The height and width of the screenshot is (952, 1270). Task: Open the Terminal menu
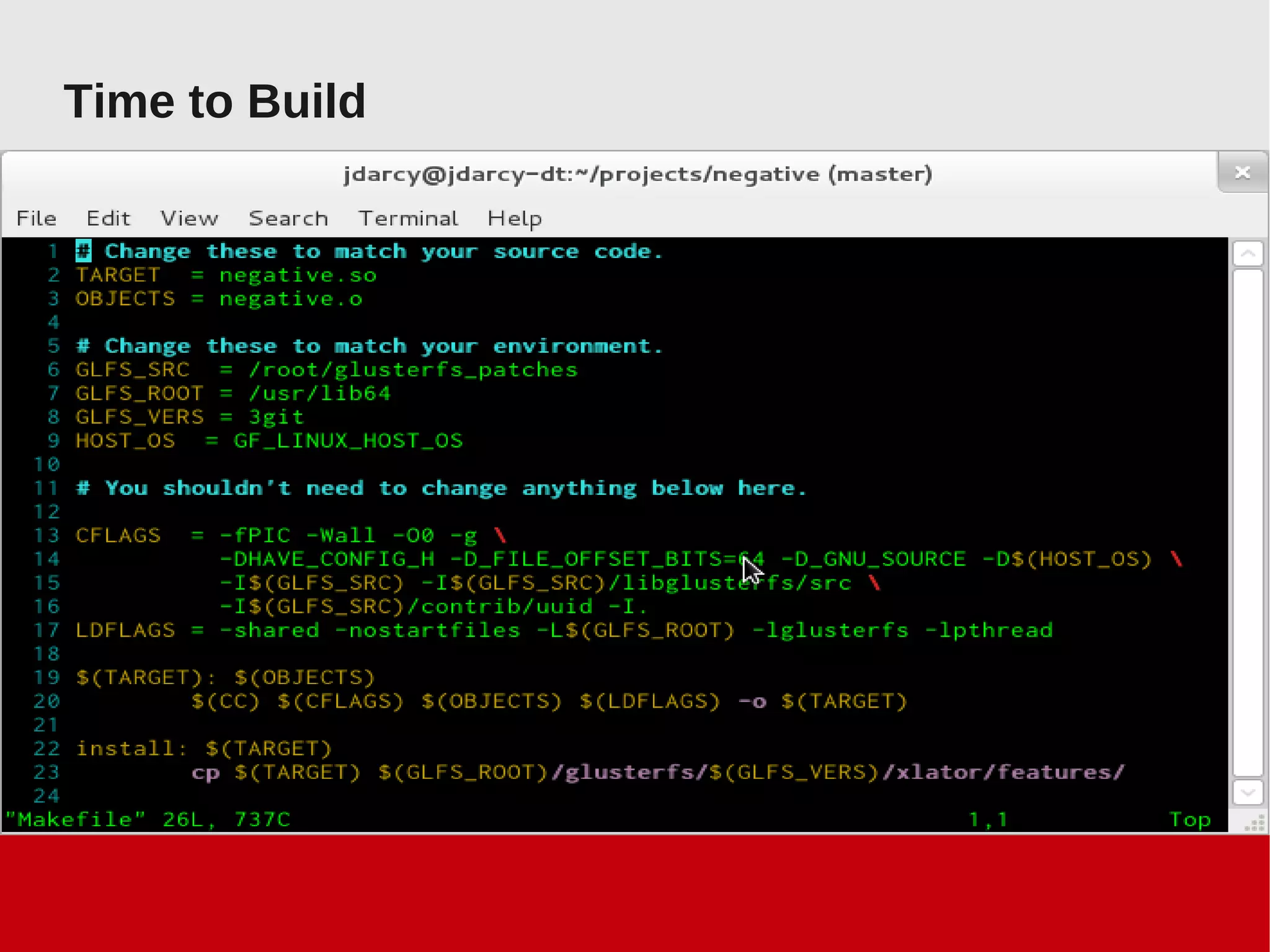coord(408,218)
